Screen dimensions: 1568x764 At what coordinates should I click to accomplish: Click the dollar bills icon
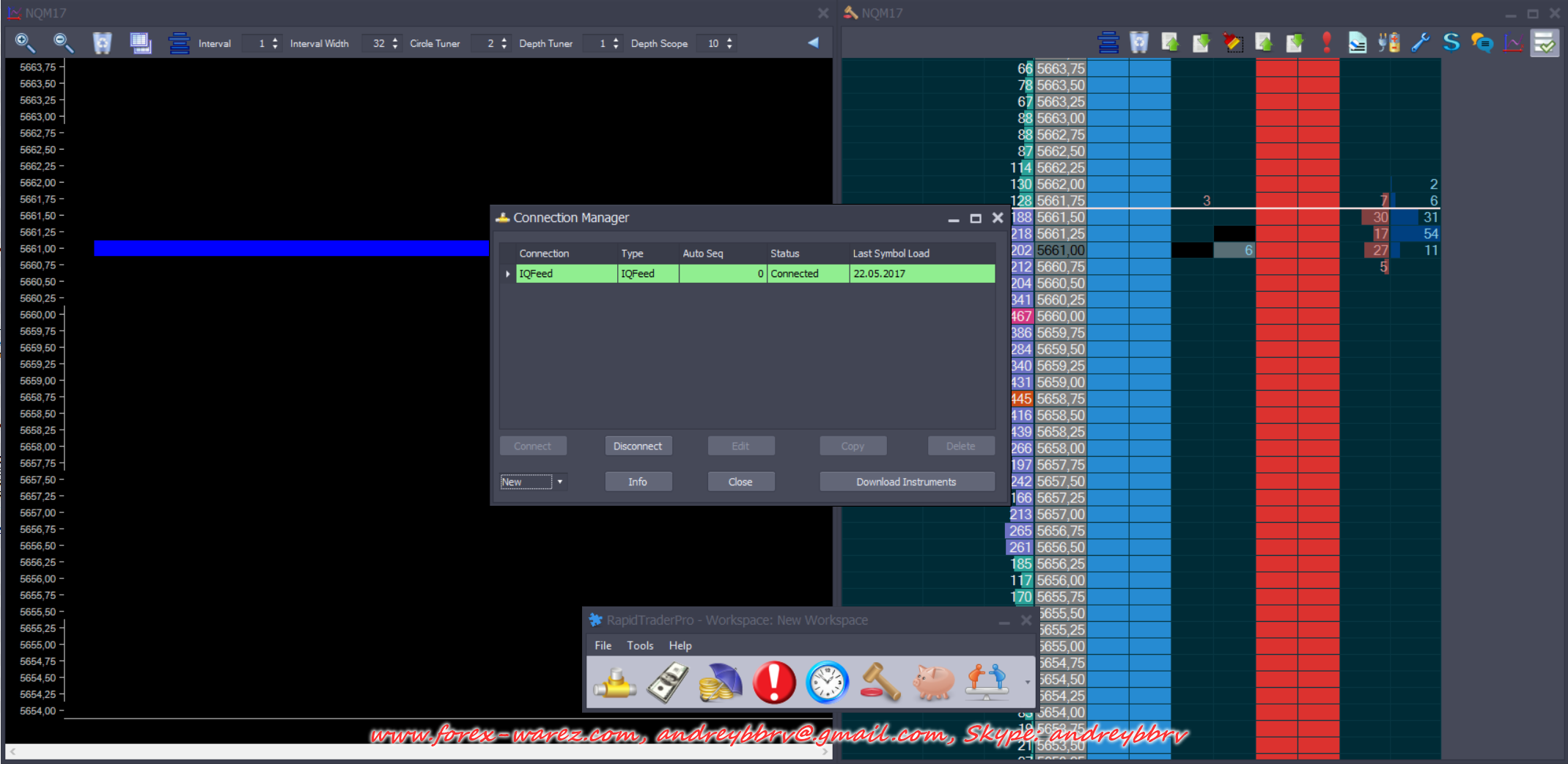[x=667, y=682]
